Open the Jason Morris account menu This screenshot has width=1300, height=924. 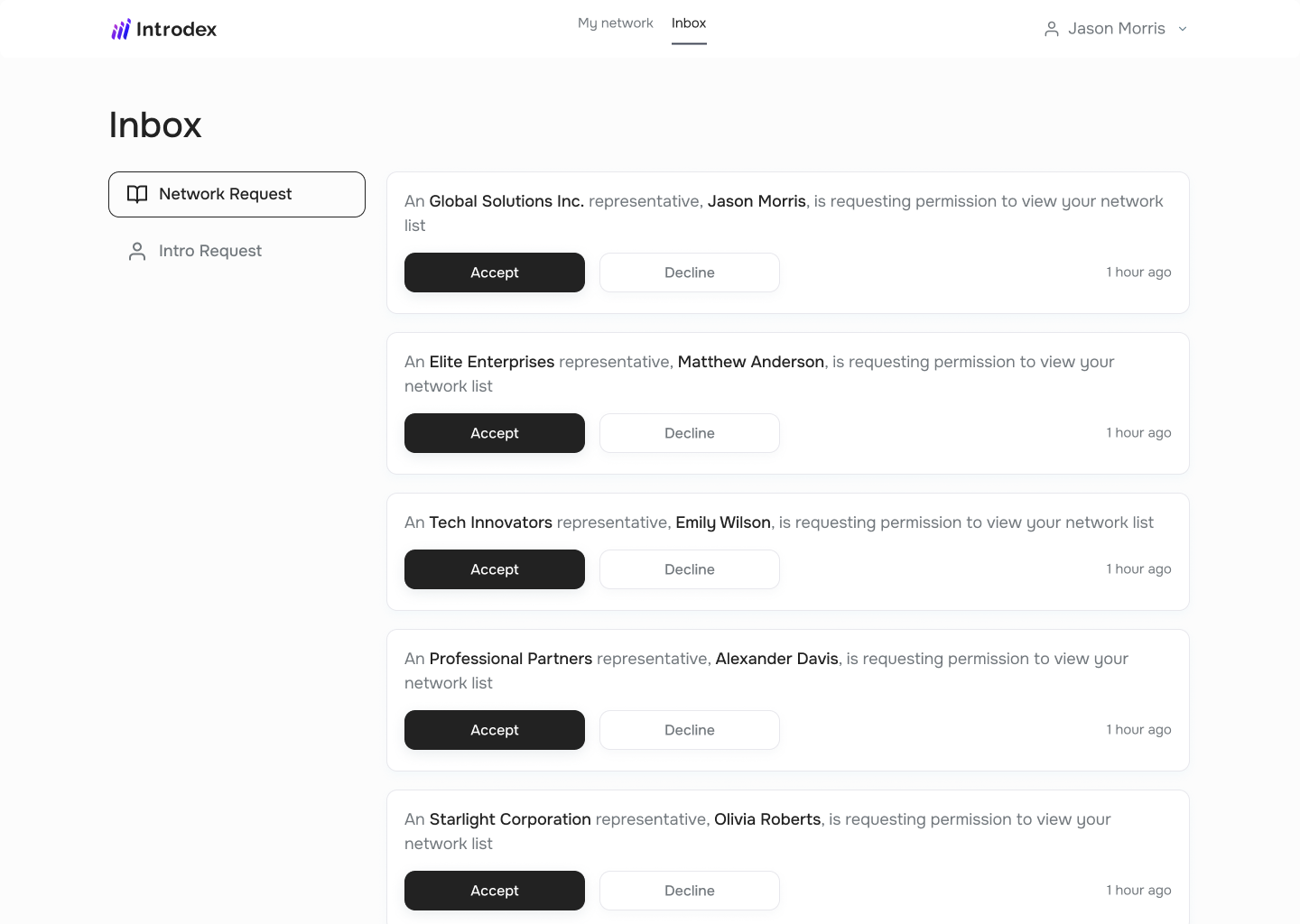pyautogui.click(x=1116, y=29)
